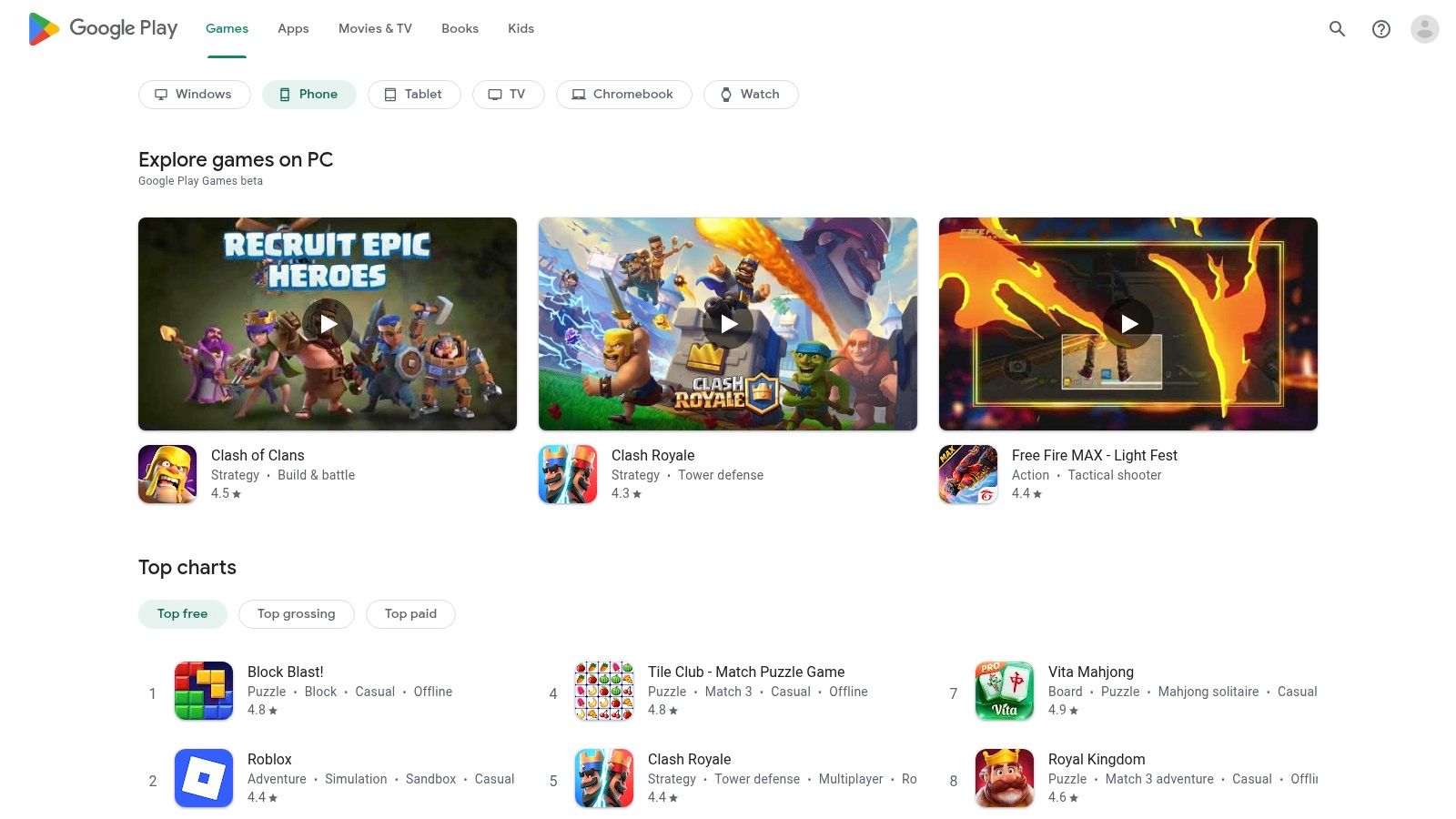Open the Royal Kingdom game icon
The height and width of the screenshot is (819, 1456).
point(1005,778)
